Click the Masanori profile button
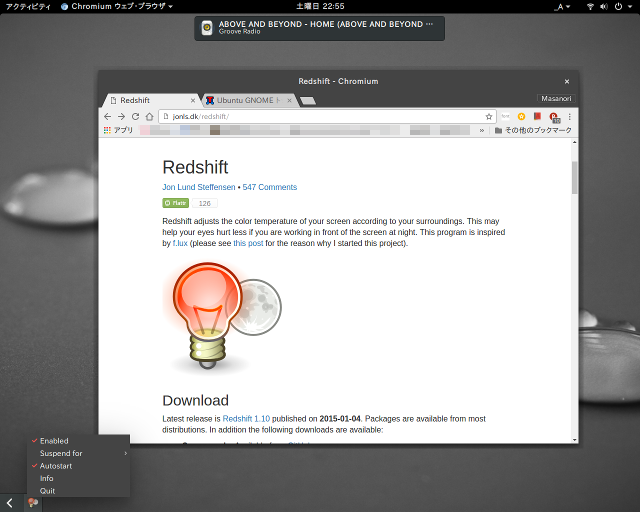The height and width of the screenshot is (512, 640). [556, 98]
